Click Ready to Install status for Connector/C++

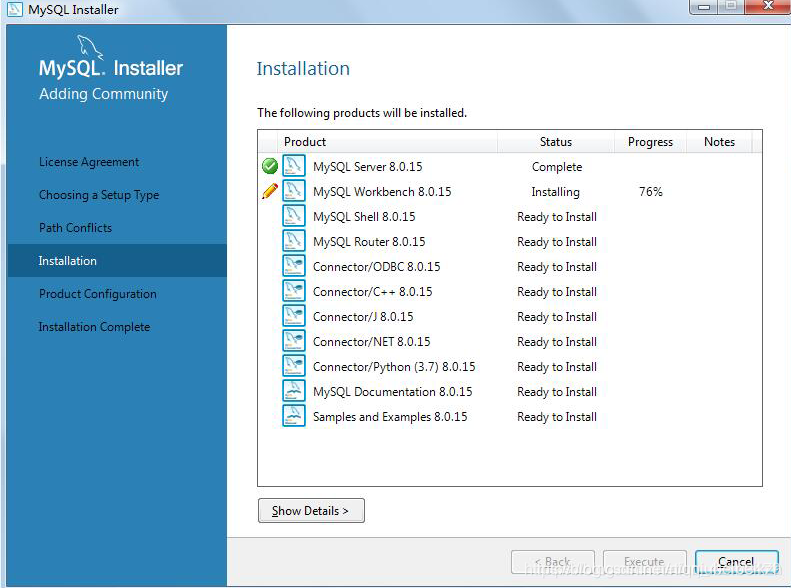tap(557, 291)
